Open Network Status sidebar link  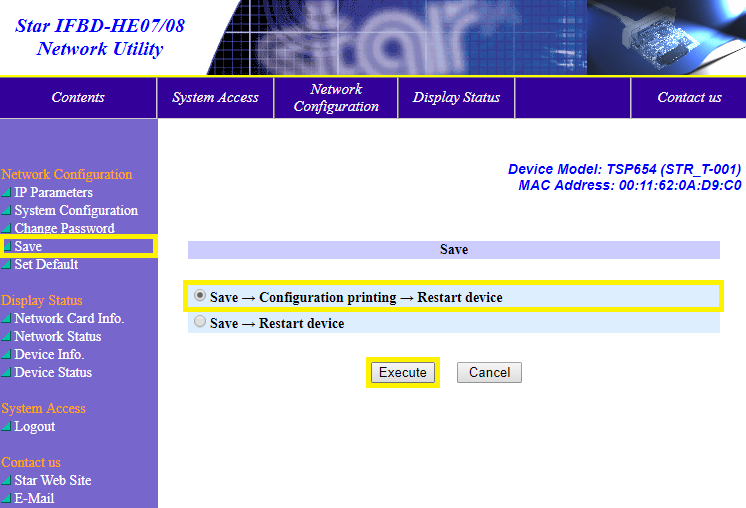click(x=58, y=336)
